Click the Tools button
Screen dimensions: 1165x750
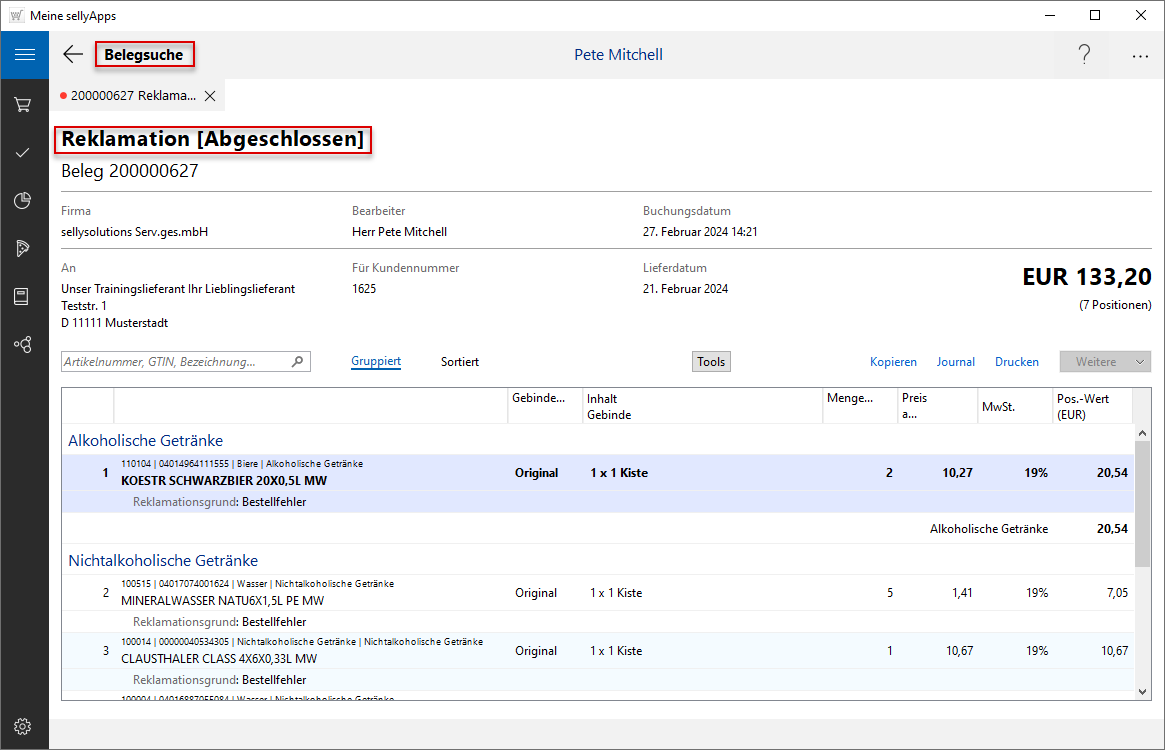[711, 361]
